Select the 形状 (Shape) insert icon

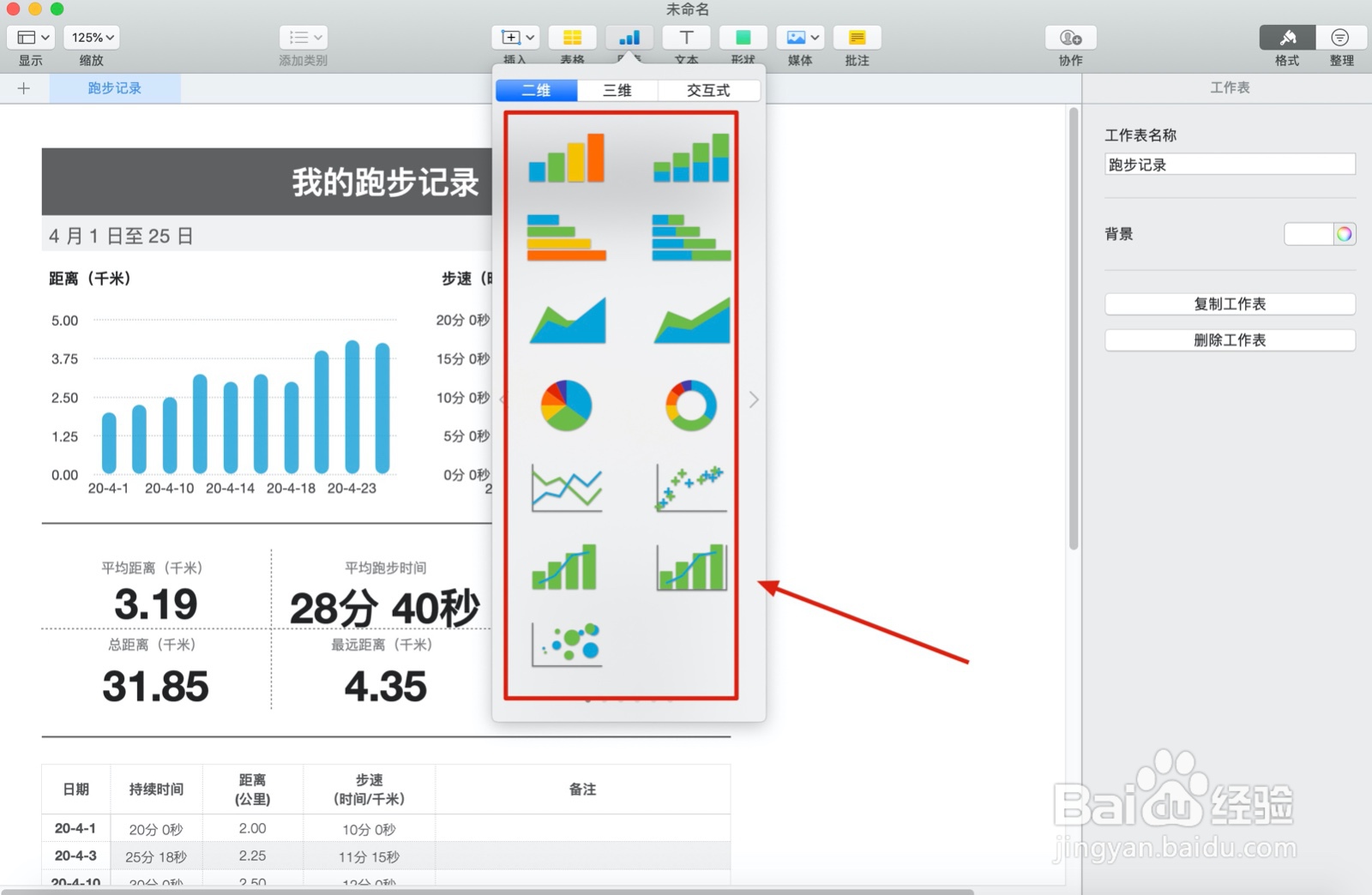click(x=743, y=37)
